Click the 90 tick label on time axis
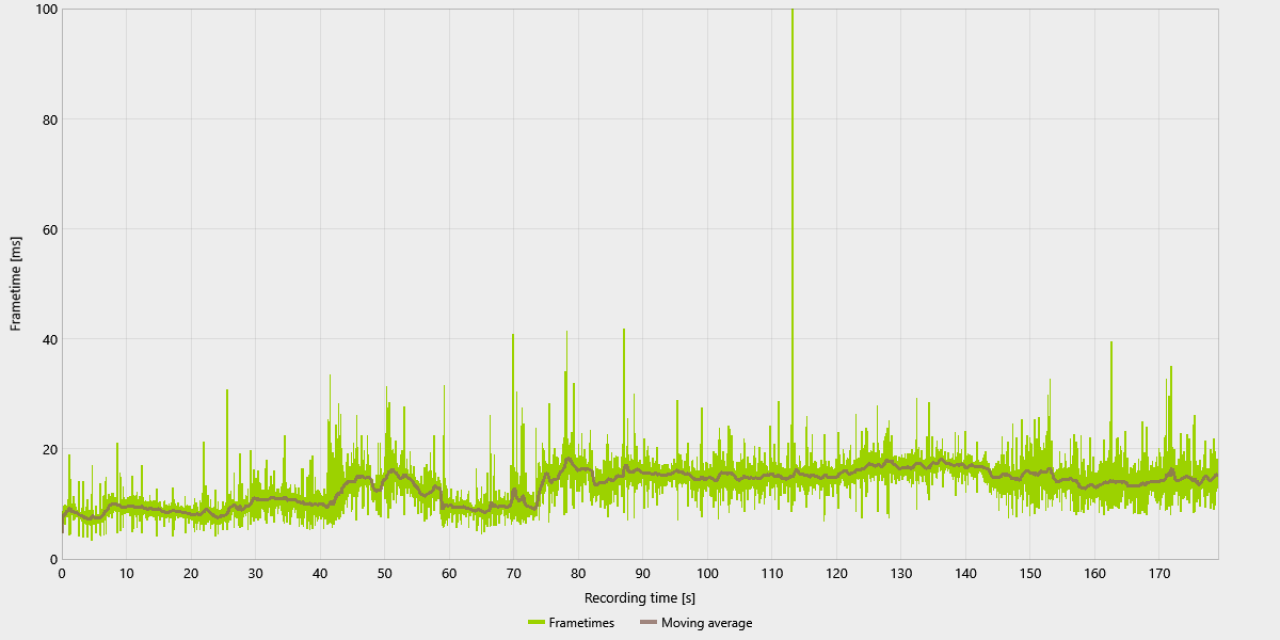This screenshot has height=640, width=1280. [x=643, y=574]
